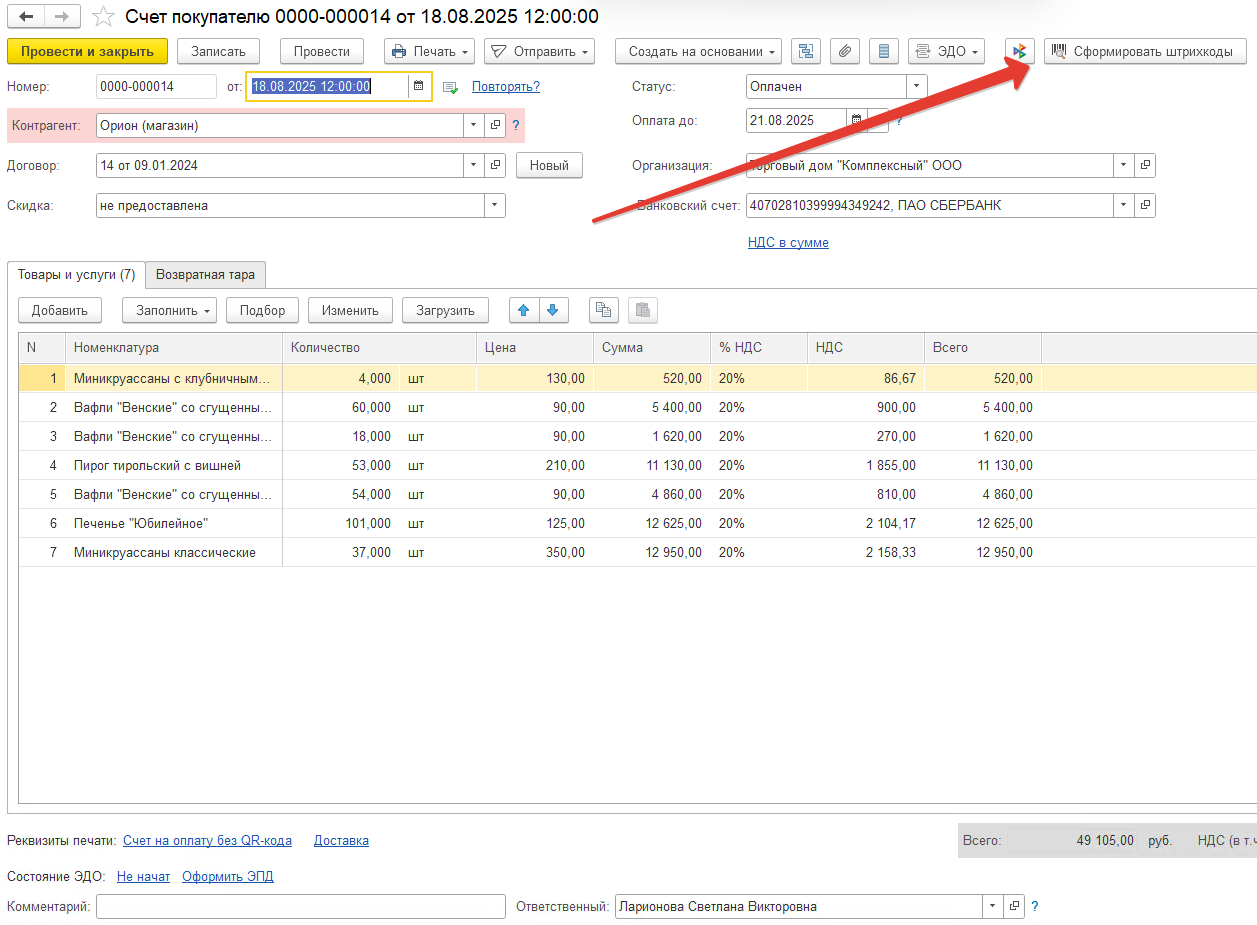This screenshot has width=1257, height=925.
Task: Add the invoice to favorites with the star
Action: (103, 16)
